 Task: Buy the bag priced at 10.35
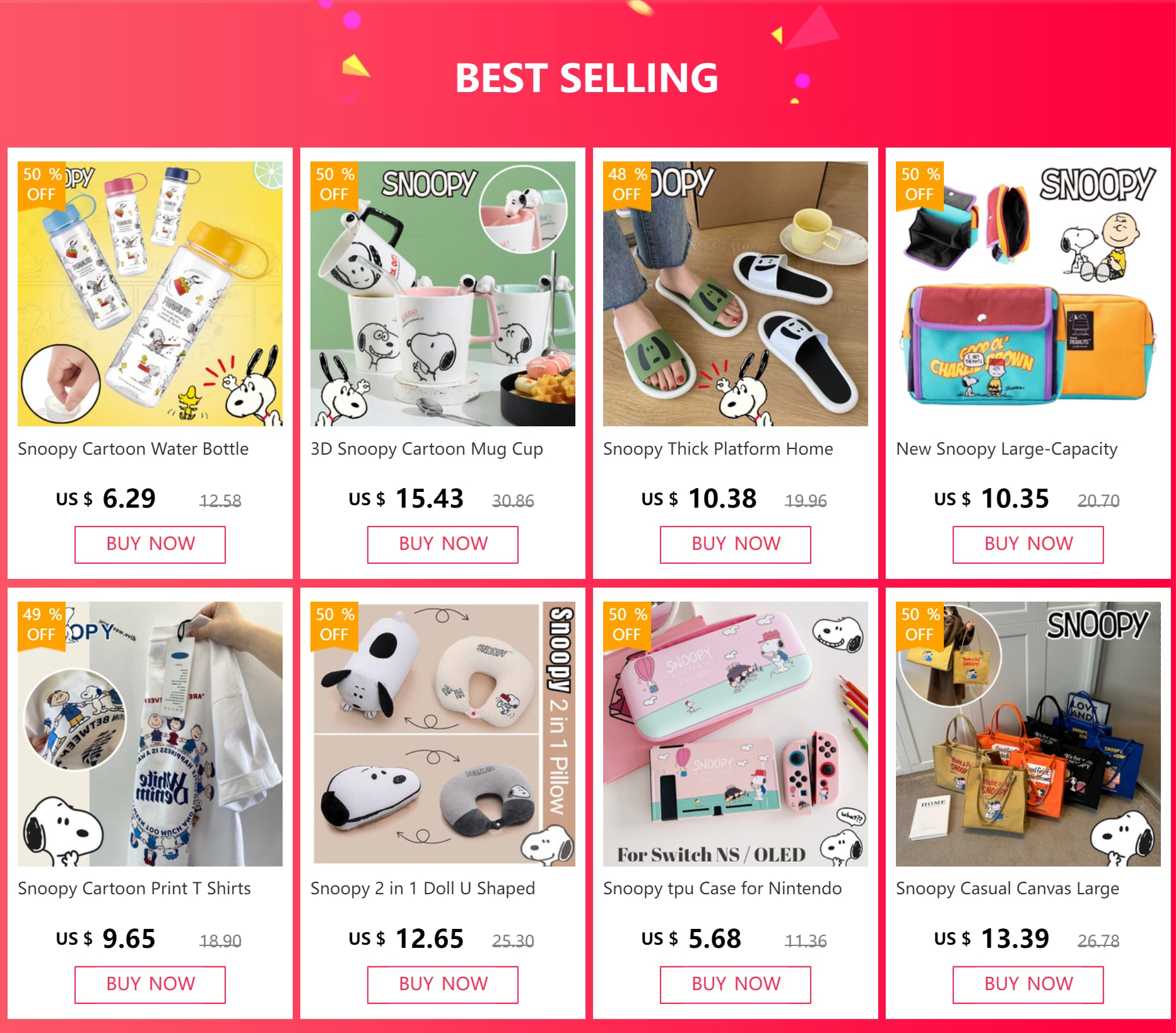click(x=1028, y=545)
